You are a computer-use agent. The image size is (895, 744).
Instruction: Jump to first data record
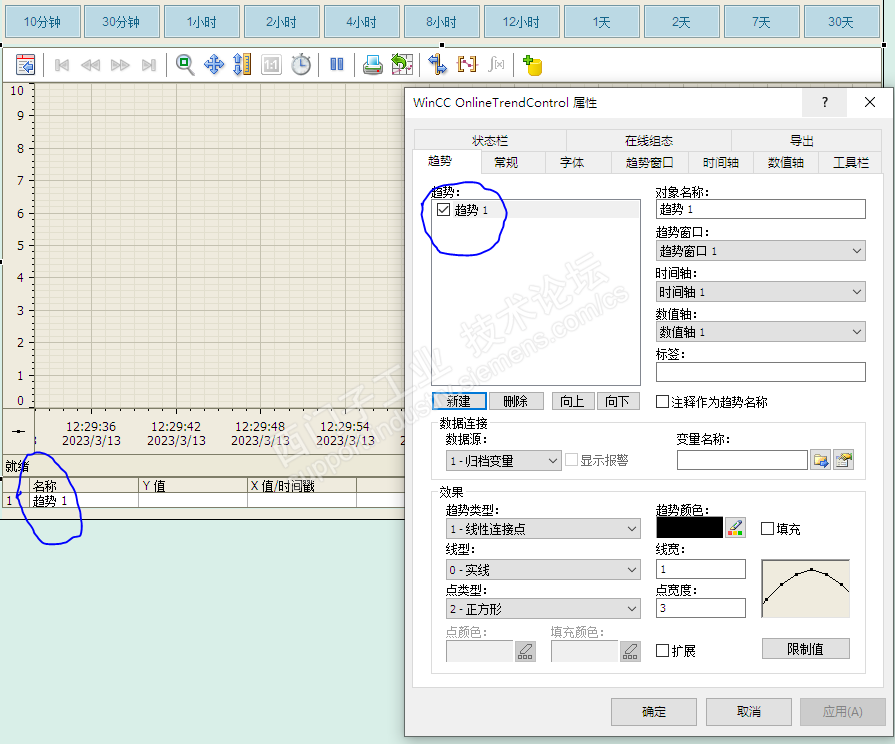pyautogui.click(x=62, y=65)
